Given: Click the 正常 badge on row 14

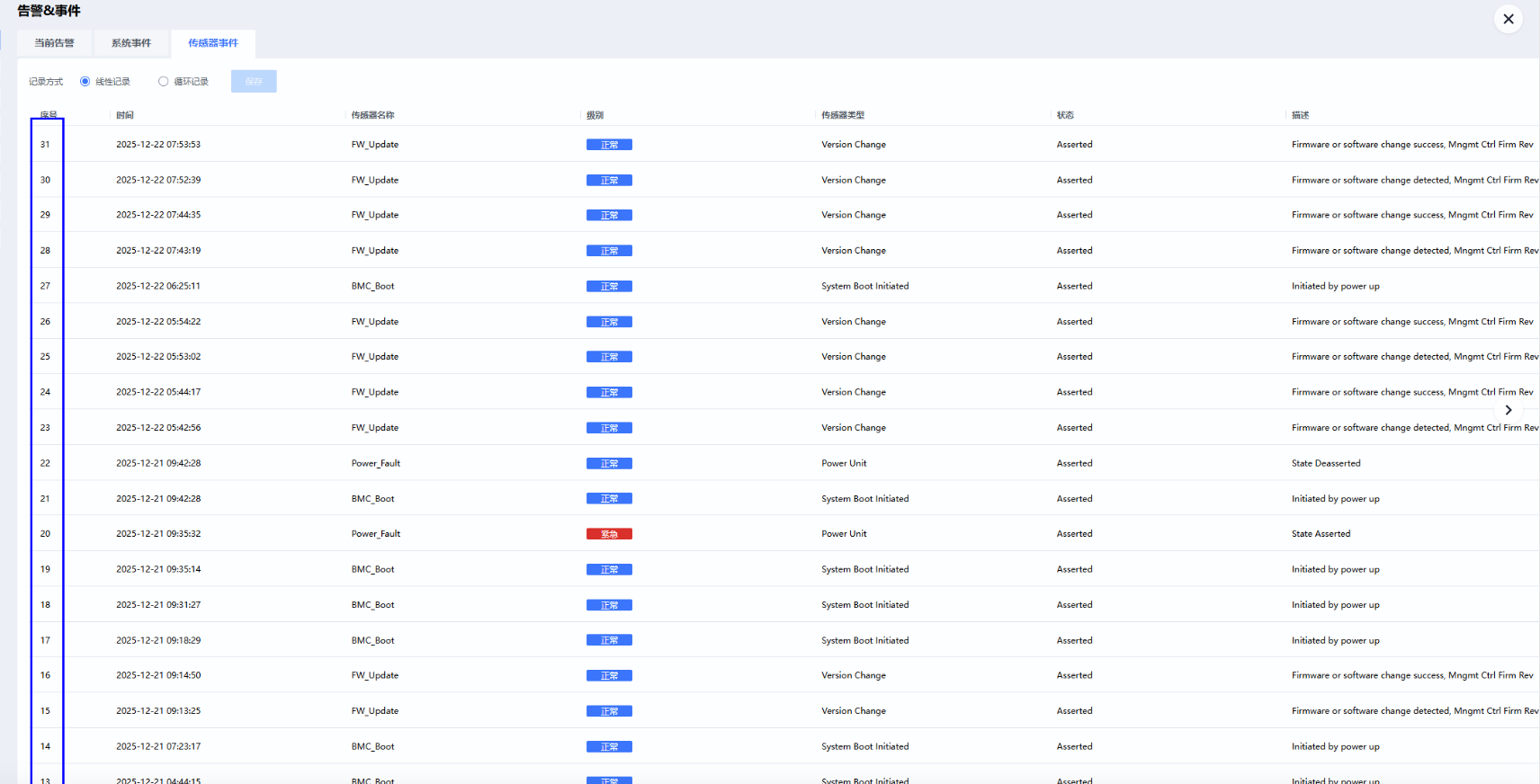Looking at the screenshot, I should pos(609,747).
